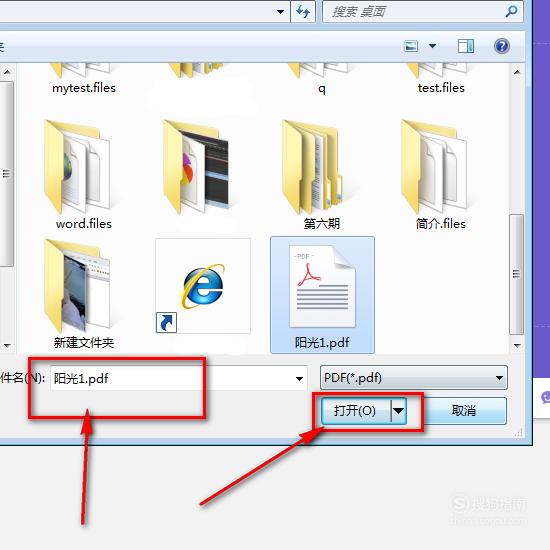Open the address bar history dropdown arrow
Screen dimensions: 550x550
click(280, 12)
